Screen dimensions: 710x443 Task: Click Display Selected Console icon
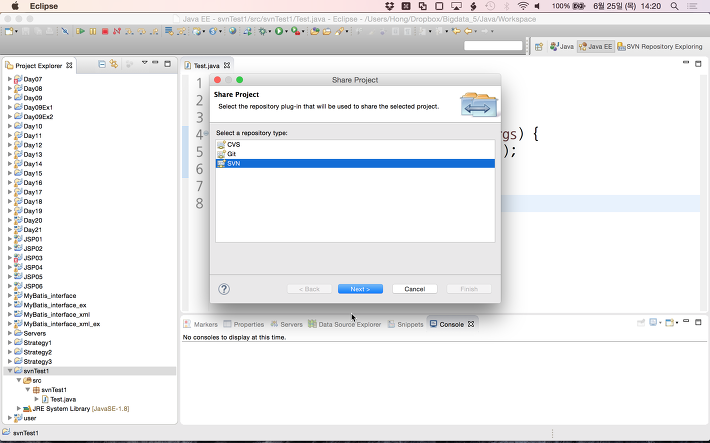click(x=653, y=323)
